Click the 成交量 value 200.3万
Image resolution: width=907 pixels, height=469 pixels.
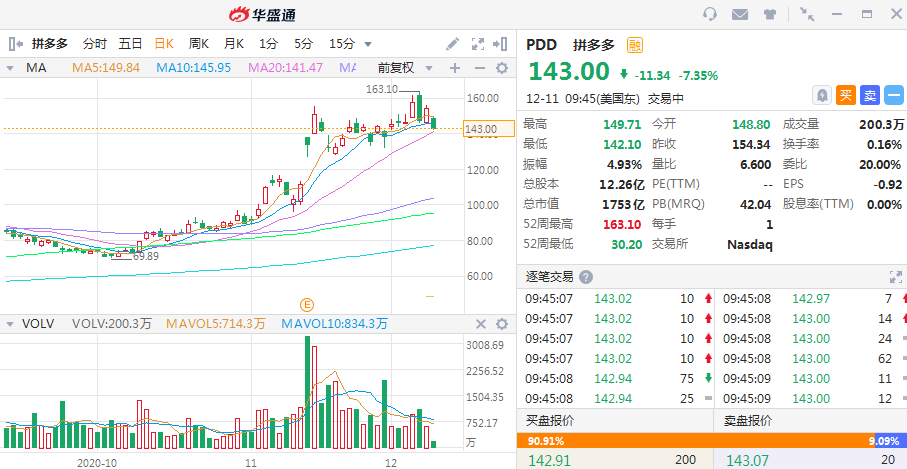pyautogui.click(x=881, y=124)
